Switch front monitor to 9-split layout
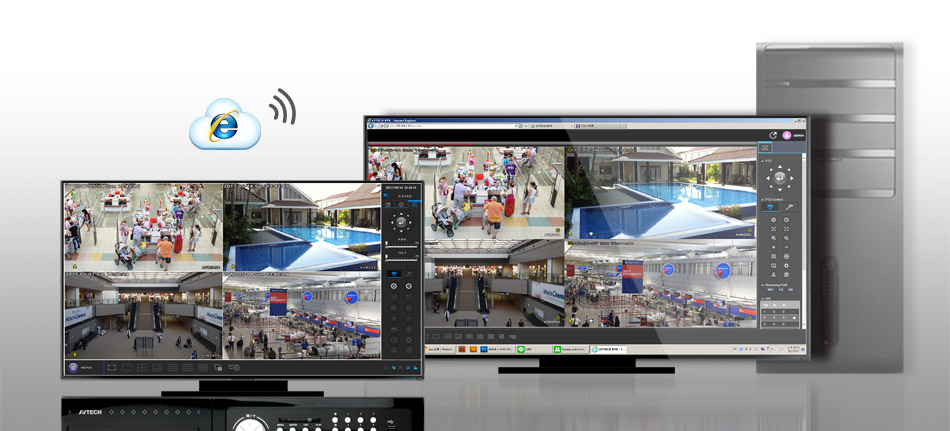Image resolution: width=950 pixels, height=431 pixels. [x=173, y=367]
